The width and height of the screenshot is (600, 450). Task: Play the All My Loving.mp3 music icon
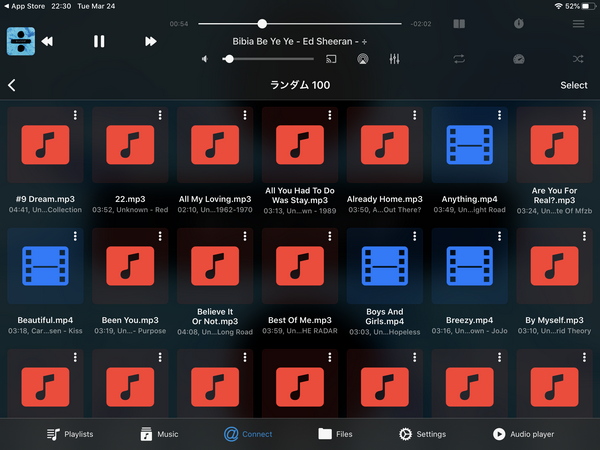[x=215, y=145]
